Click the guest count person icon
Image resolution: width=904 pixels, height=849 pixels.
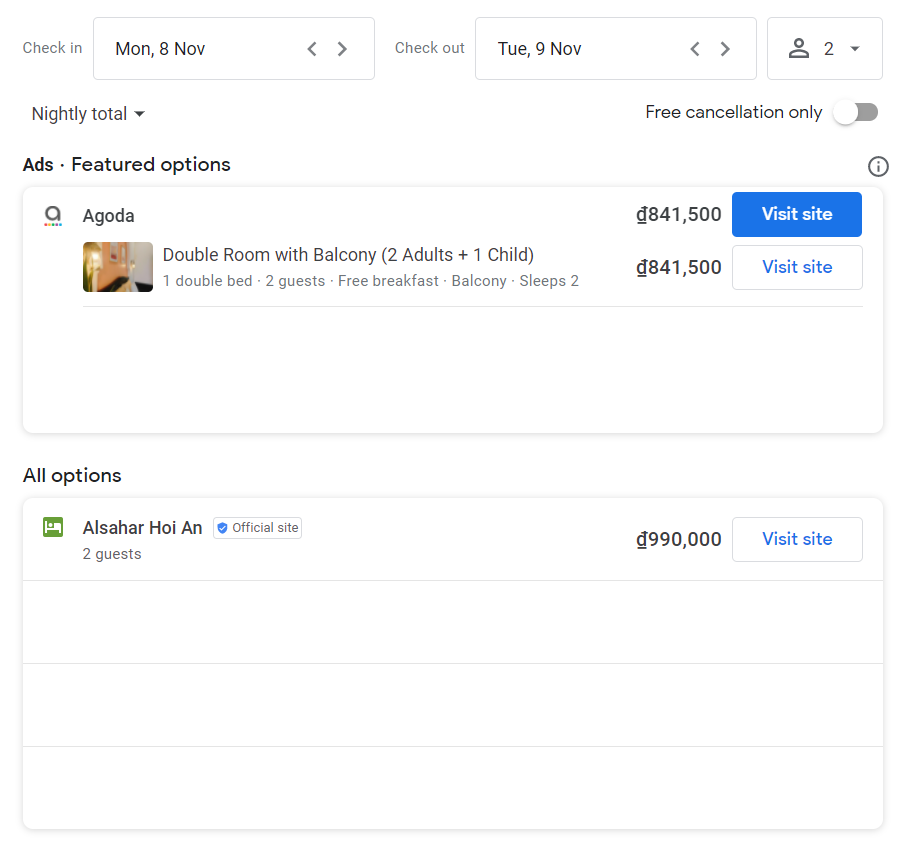pos(799,48)
